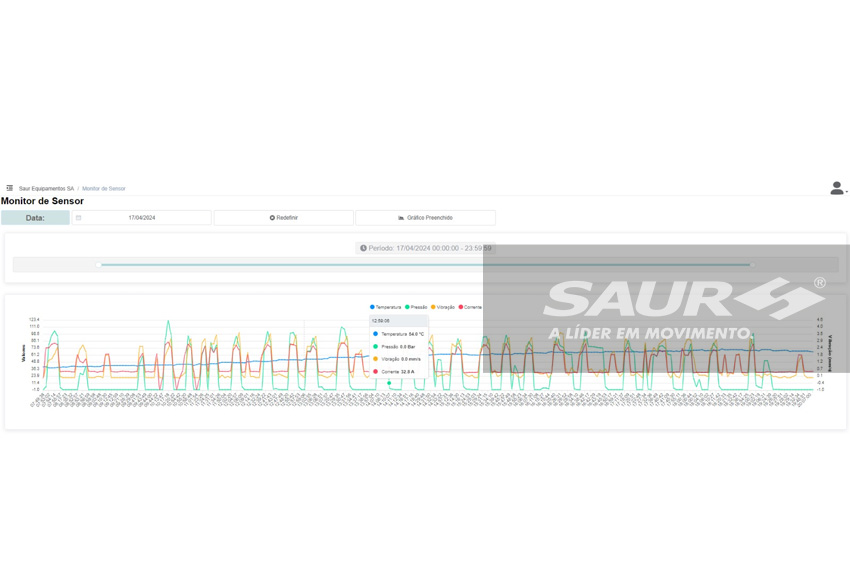This screenshot has width=850, height=564.
Task: Click the chart icon on Gráfico Preenchido
Action: tap(401, 217)
